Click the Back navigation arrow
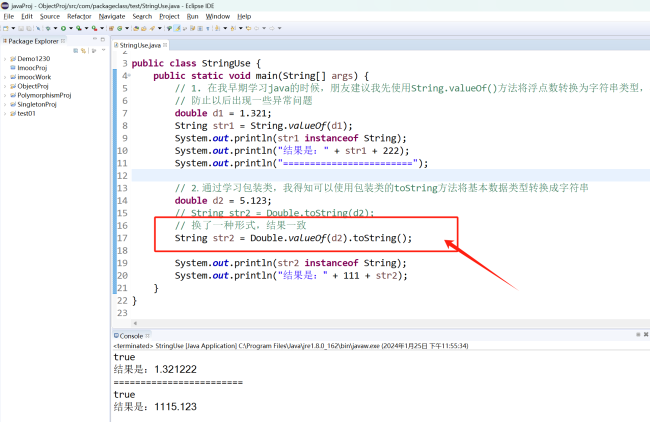The height and width of the screenshot is (422, 650). (256, 28)
